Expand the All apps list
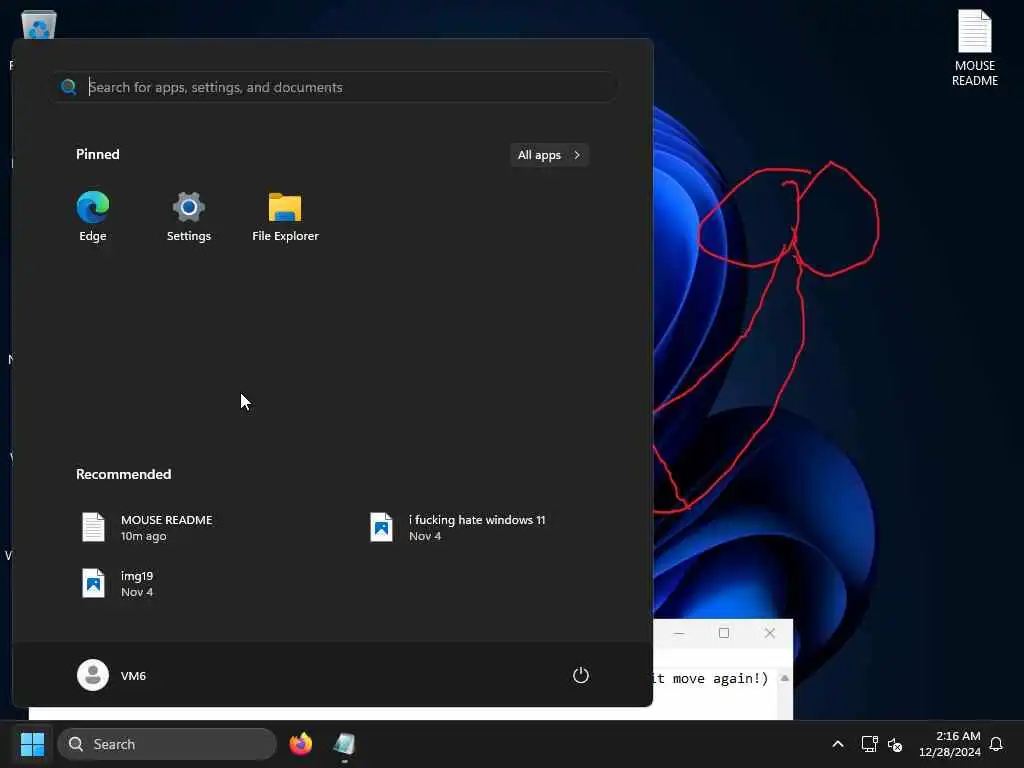This screenshot has width=1024, height=768. tap(549, 155)
